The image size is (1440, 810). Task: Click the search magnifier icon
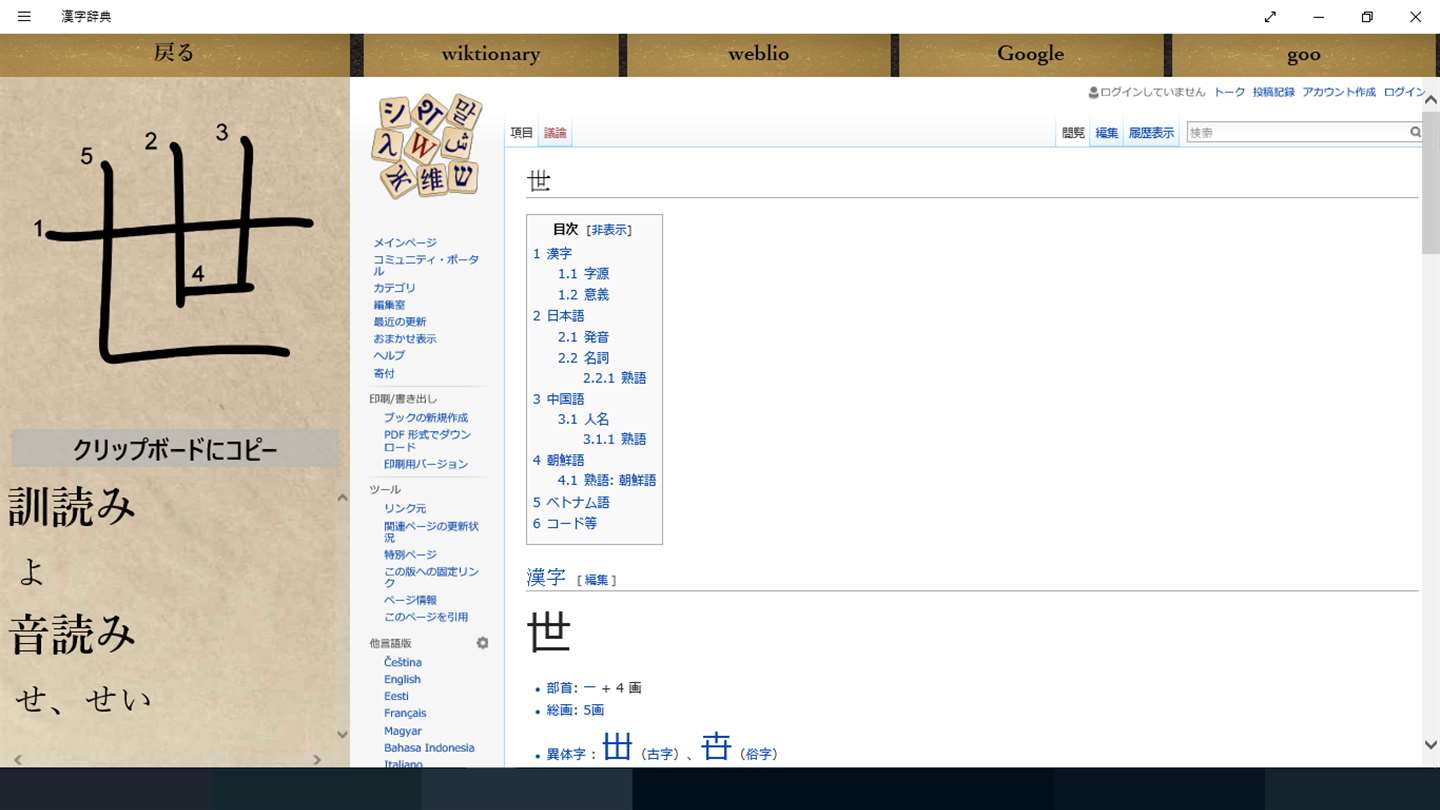1415,132
